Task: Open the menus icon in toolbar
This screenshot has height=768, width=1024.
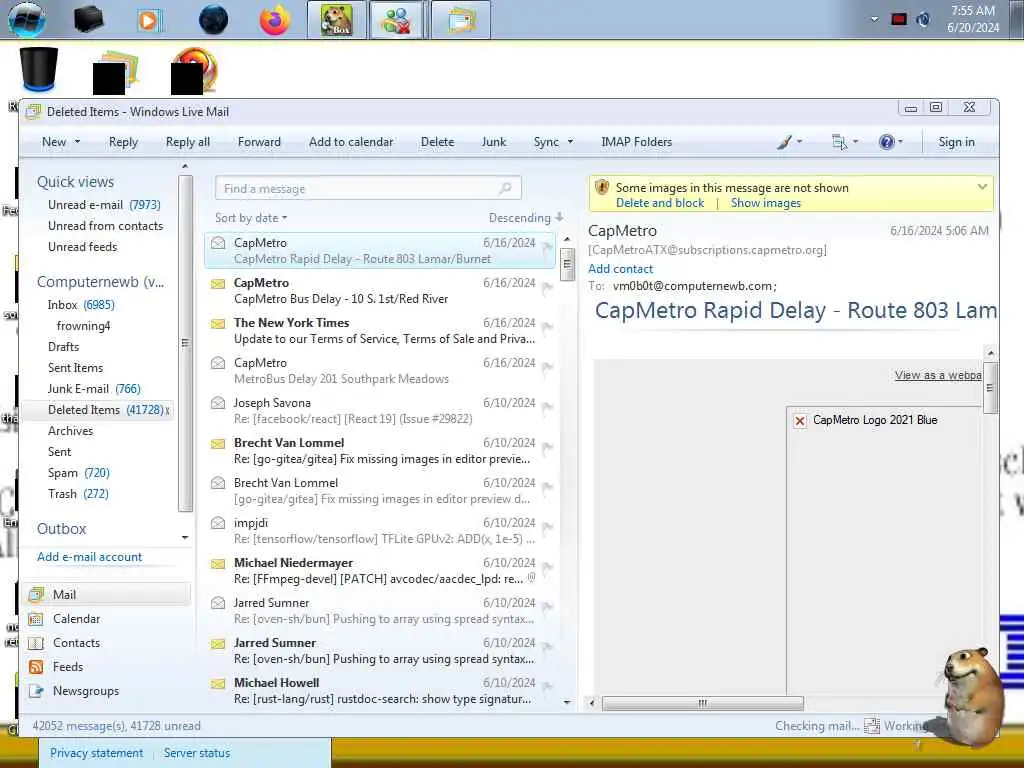Action: tap(839, 142)
